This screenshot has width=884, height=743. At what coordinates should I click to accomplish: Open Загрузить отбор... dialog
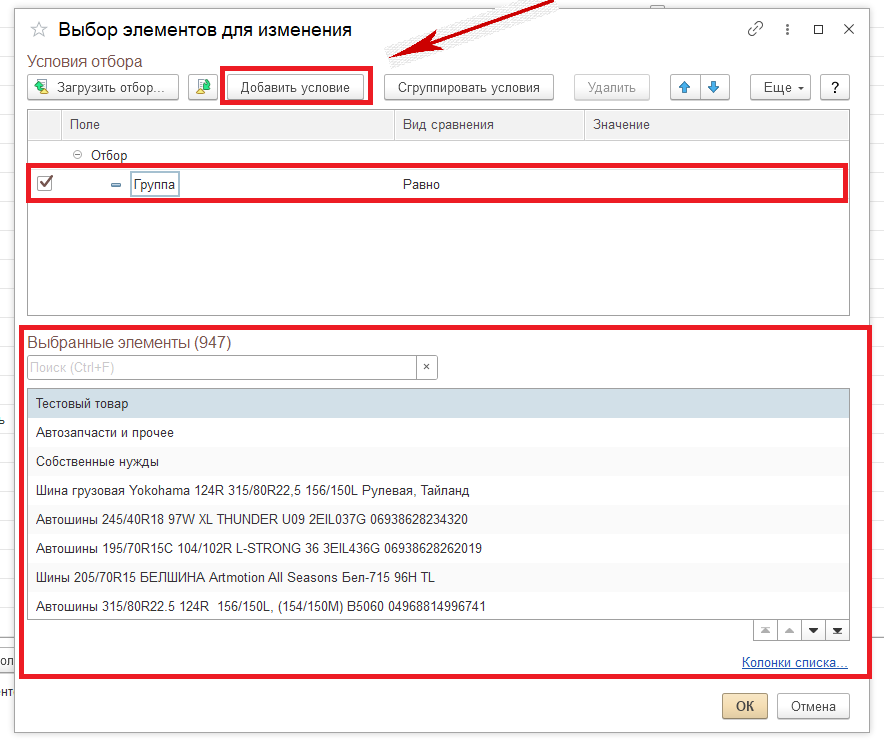pyautogui.click(x=103, y=87)
